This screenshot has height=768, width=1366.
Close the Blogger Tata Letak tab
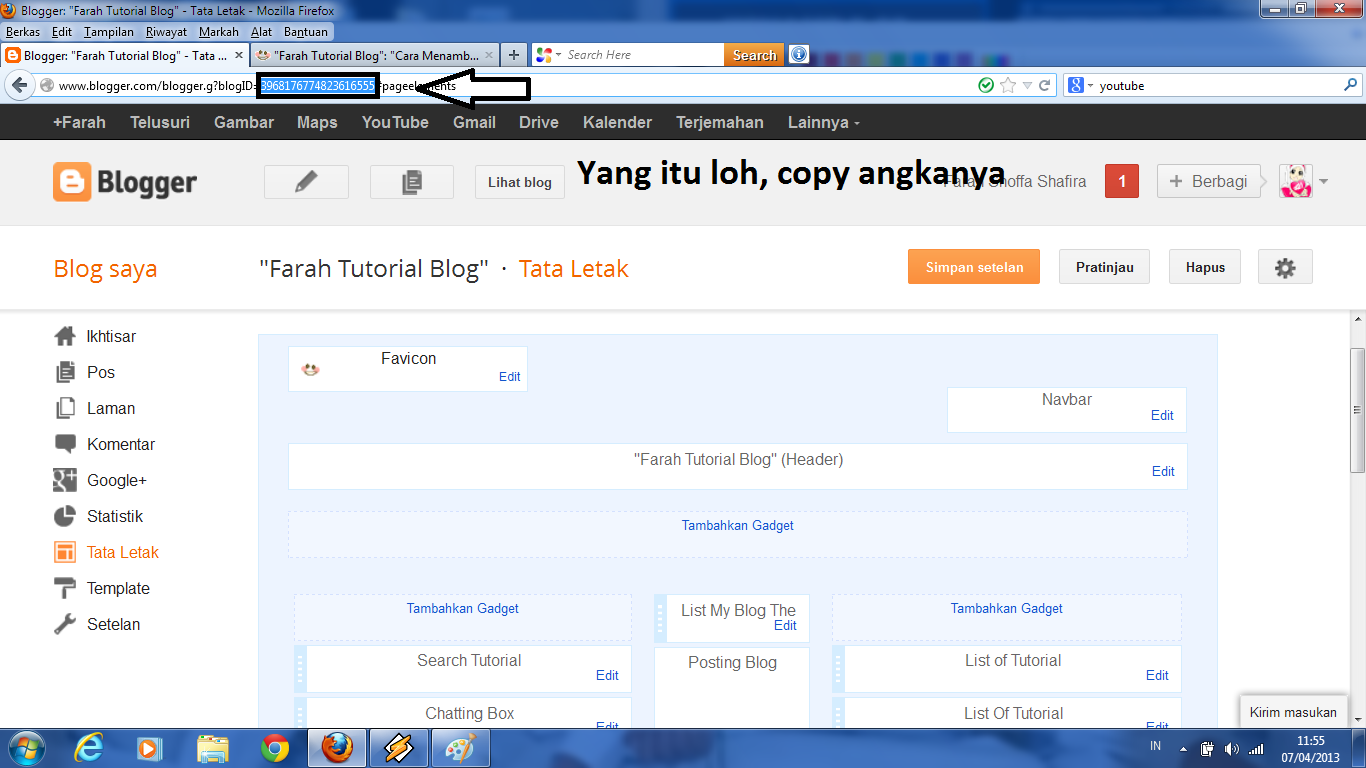pyautogui.click(x=239, y=55)
